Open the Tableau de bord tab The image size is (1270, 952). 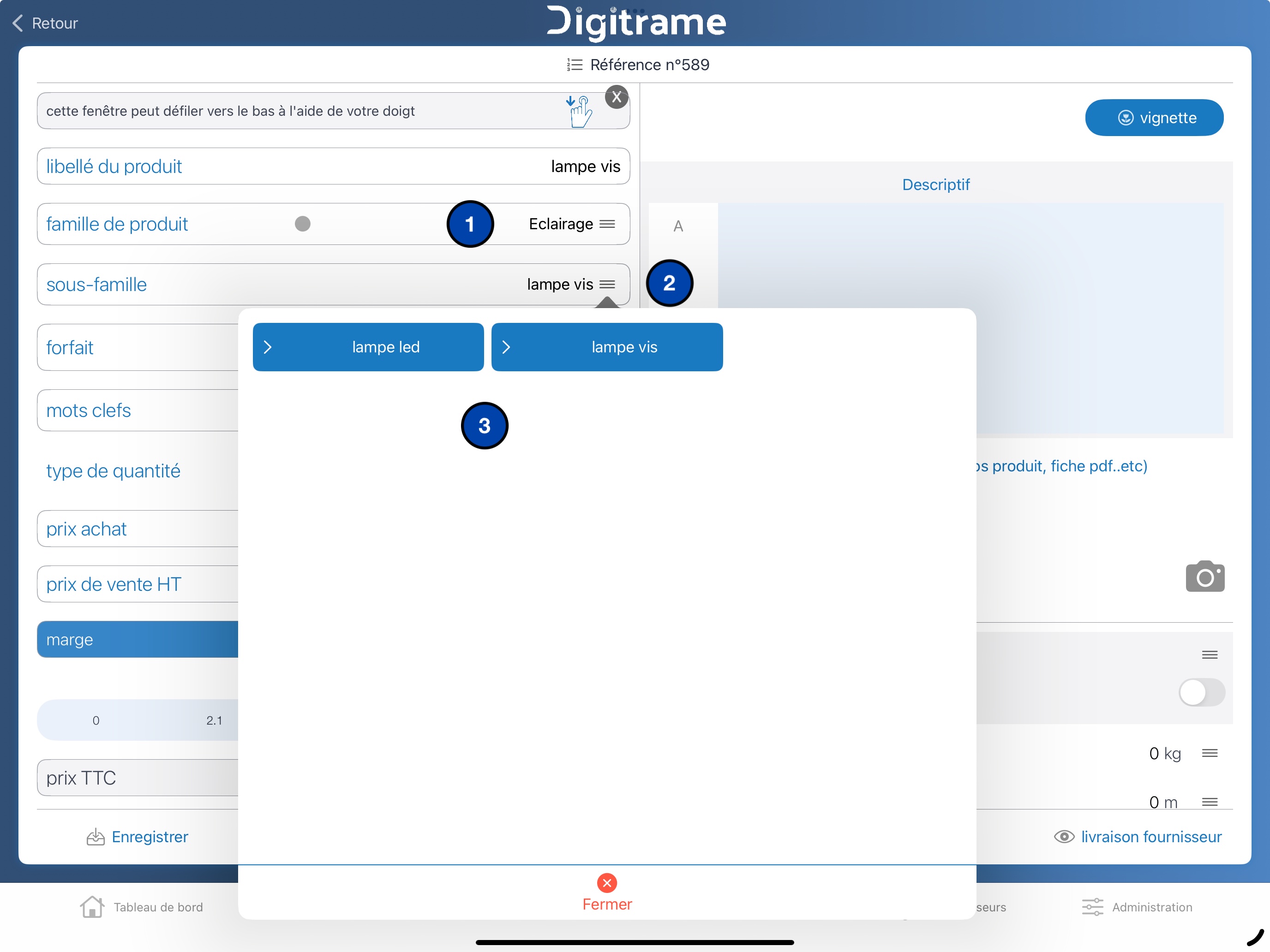coord(141,907)
